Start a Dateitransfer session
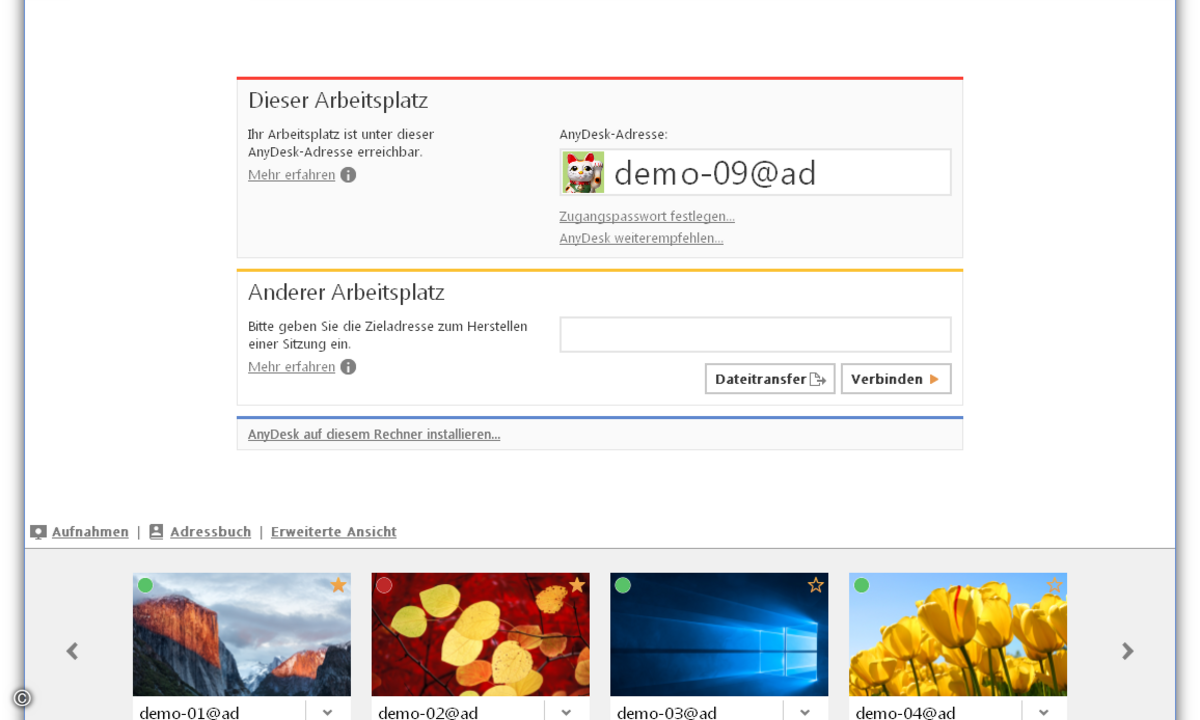The width and height of the screenshot is (1200, 720). [770, 379]
